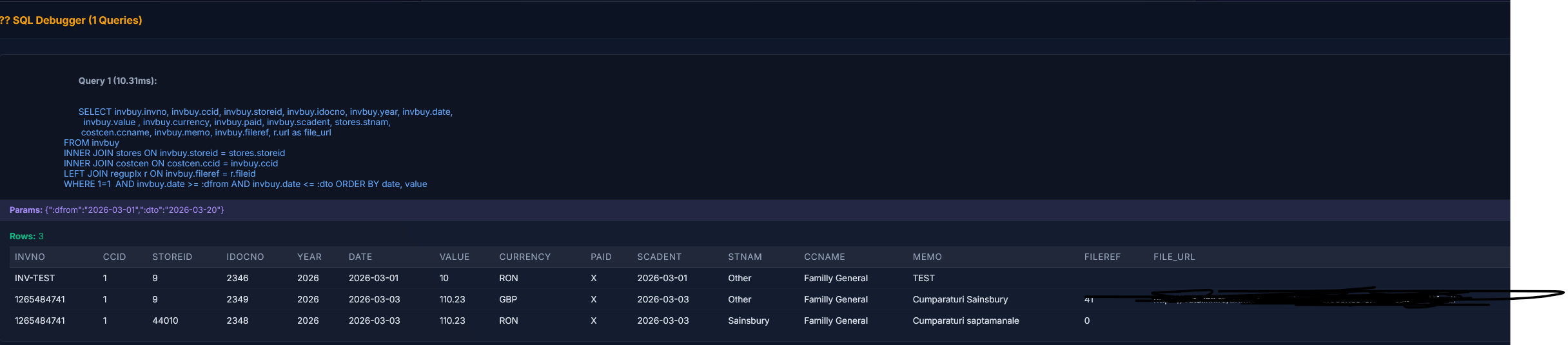Click the MEMO column header
The width and height of the screenshot is (1568, 345).
click(926, 257)
